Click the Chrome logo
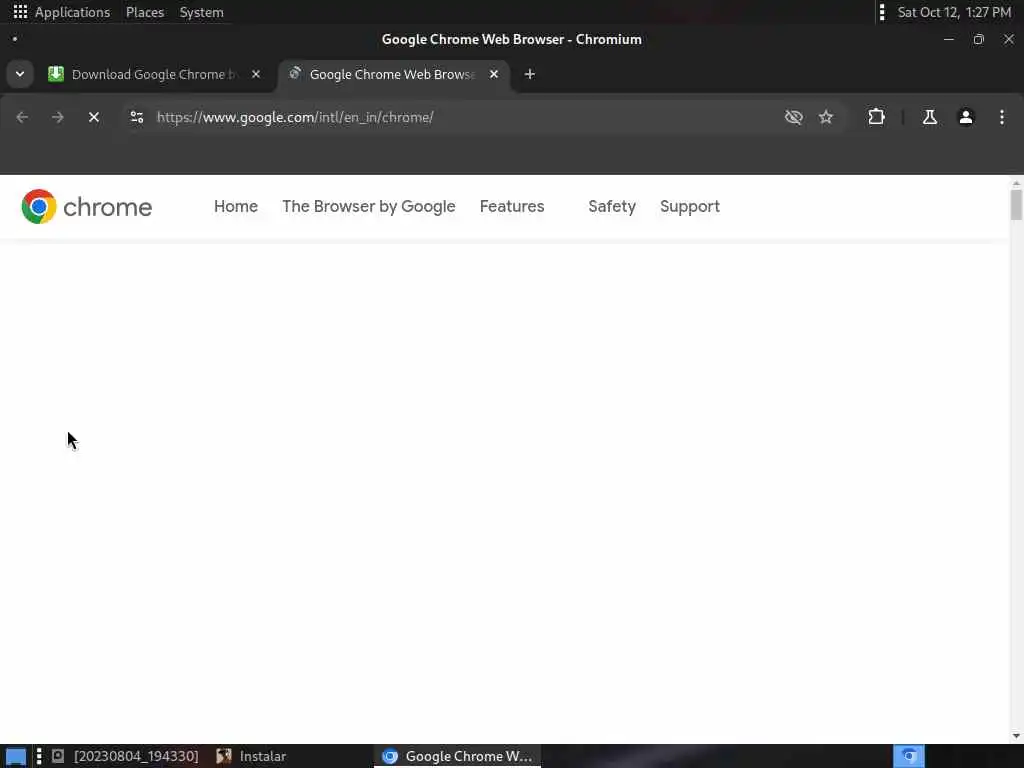 coord(86,207)
